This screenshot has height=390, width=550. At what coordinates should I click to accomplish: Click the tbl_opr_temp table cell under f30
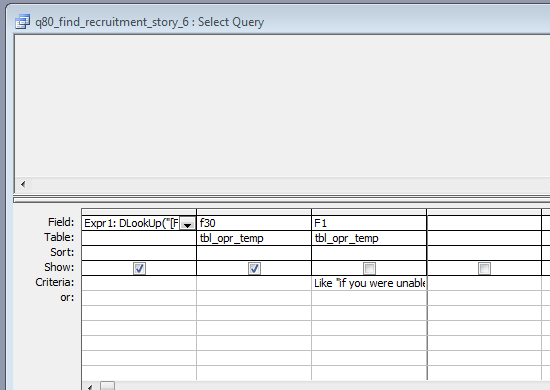pos(254,238)
